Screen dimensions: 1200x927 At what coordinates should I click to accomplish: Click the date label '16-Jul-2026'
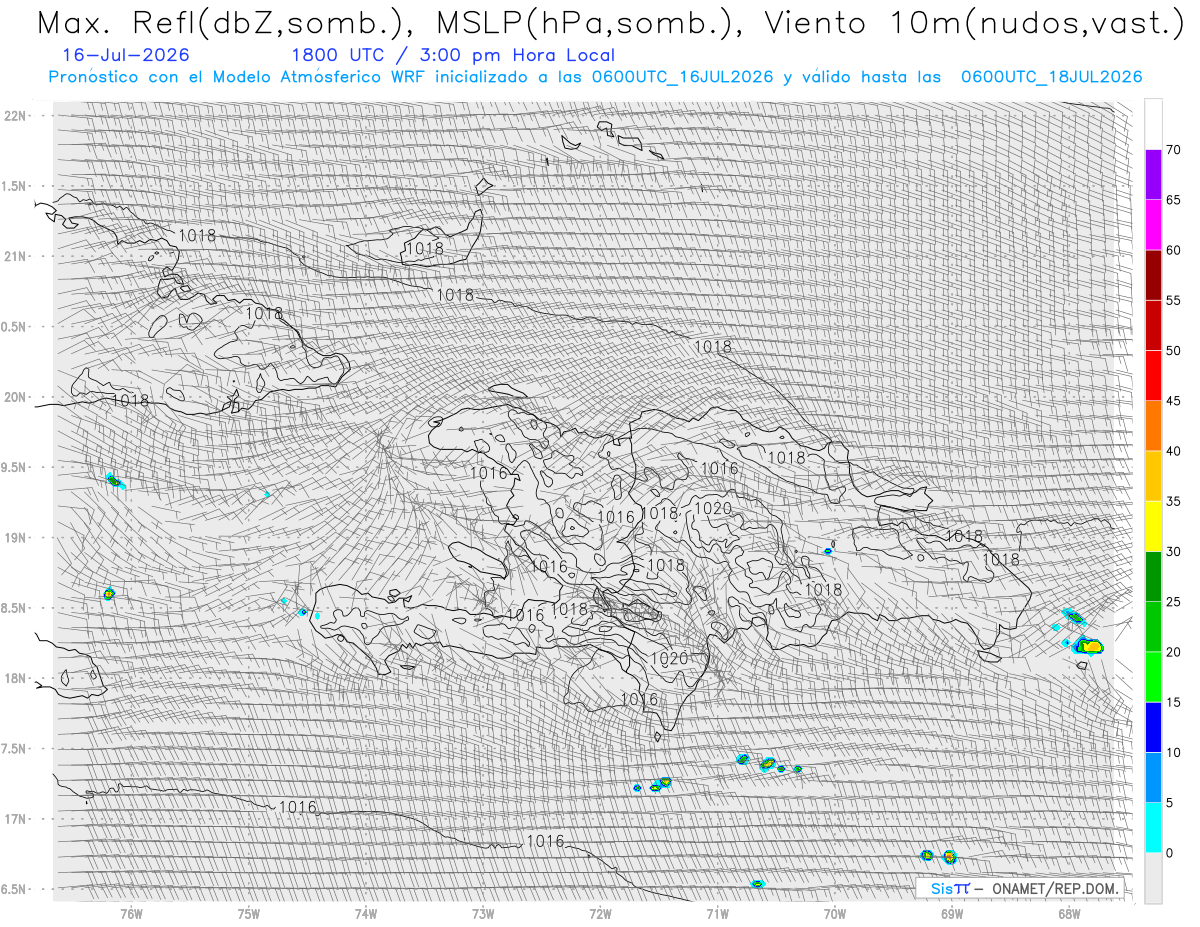pos(125,55)
